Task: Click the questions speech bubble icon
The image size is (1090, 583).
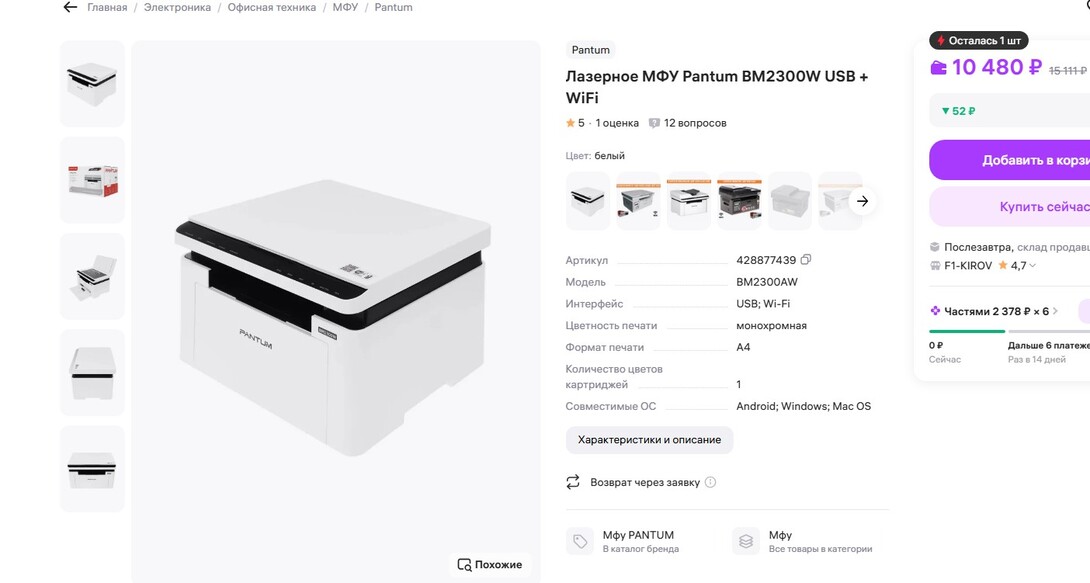Action: click(x=654, y=123)
